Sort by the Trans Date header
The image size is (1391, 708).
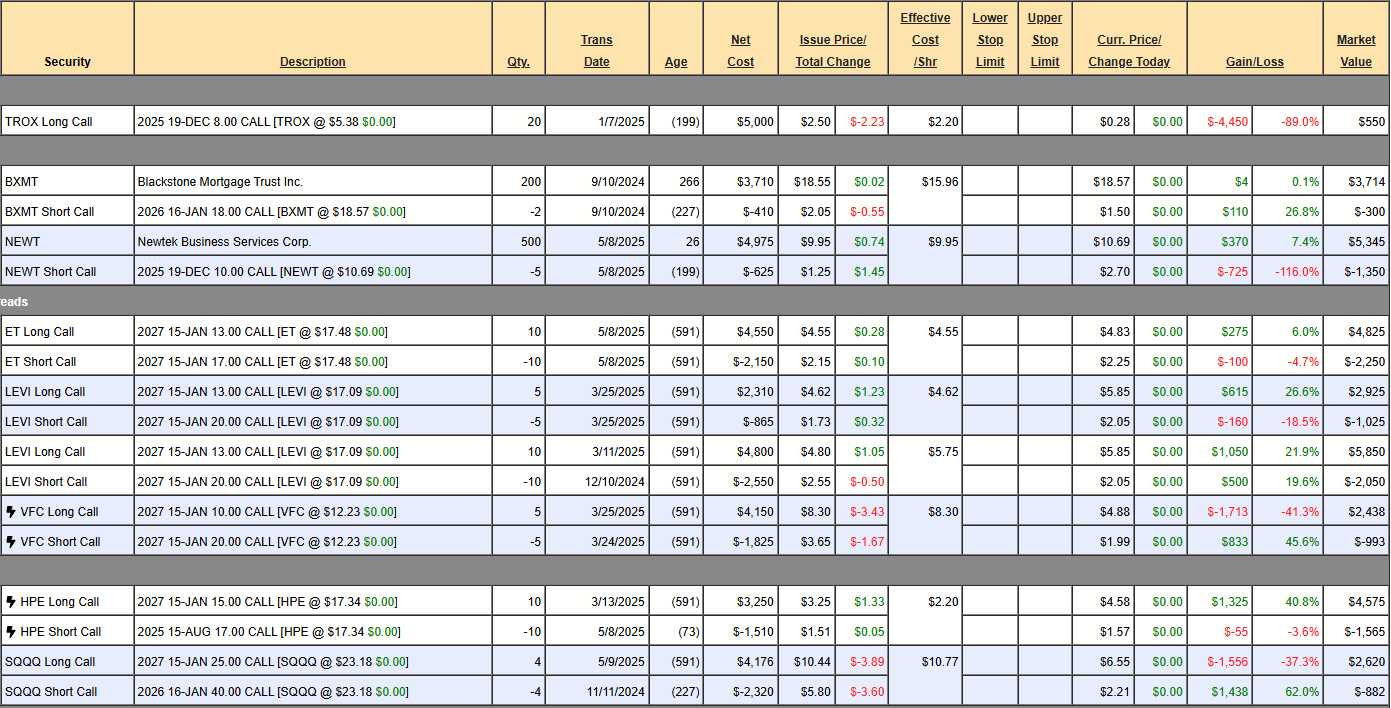click(x=596, y=51)
